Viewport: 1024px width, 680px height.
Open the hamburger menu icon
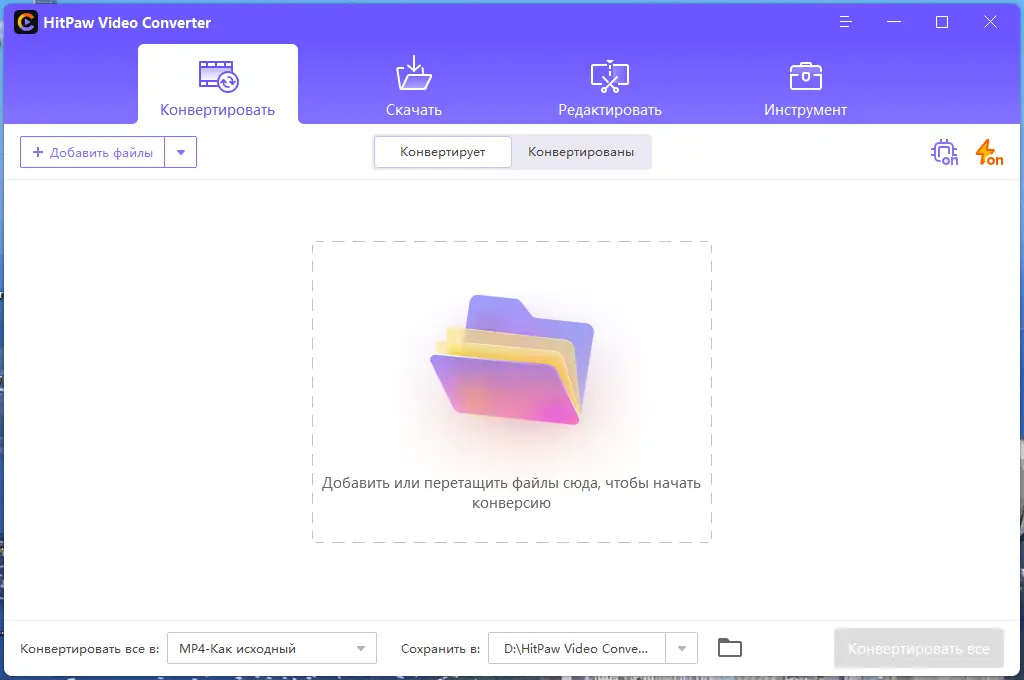(846, 21)
